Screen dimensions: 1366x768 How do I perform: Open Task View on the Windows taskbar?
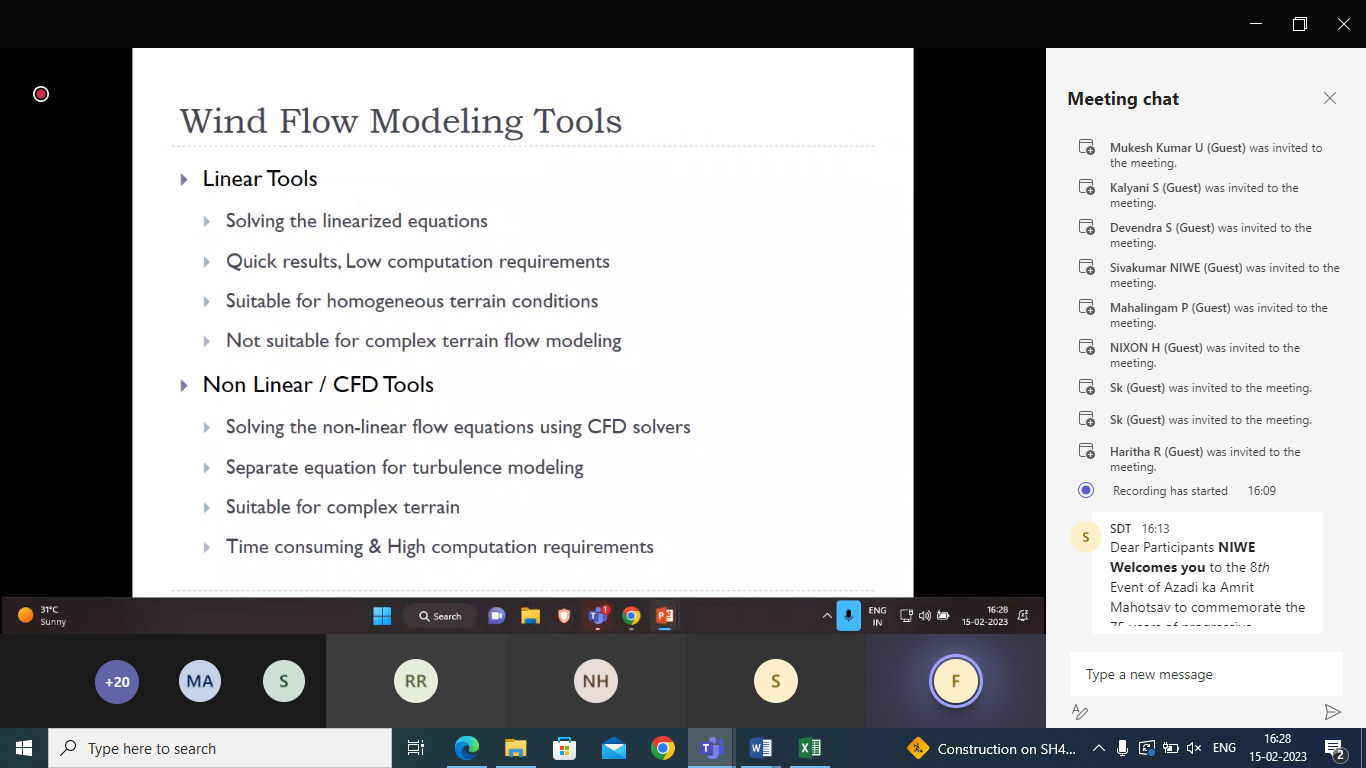click(416, 748)
